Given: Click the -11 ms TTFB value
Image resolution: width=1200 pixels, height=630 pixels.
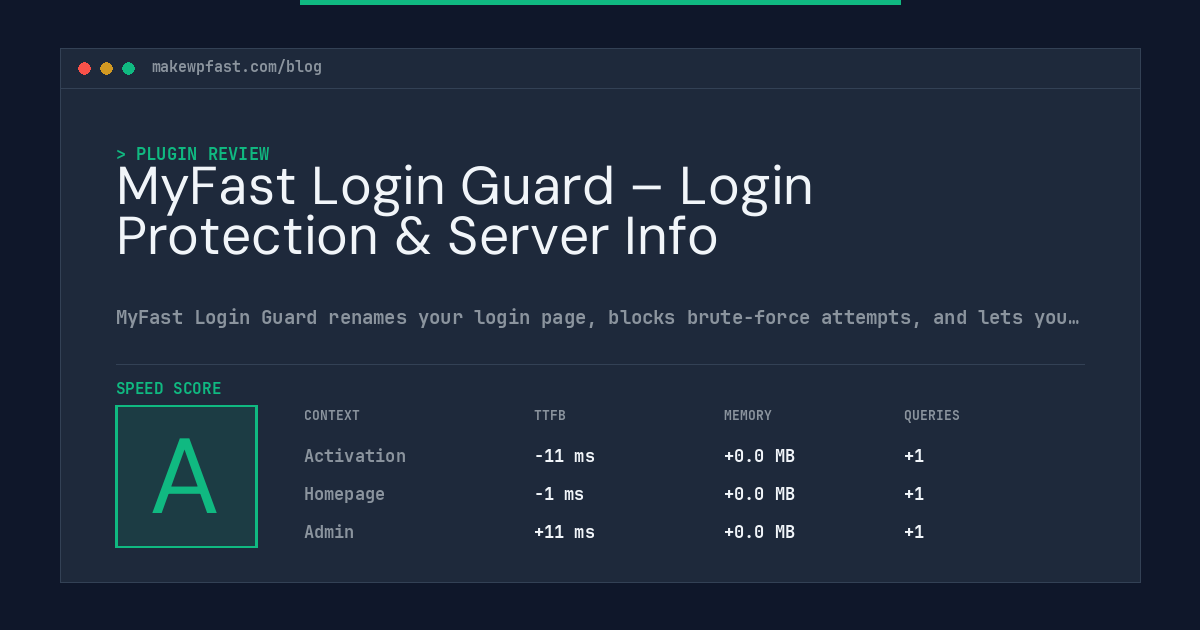Looking at the screenshot, I should (x=564, y=456).
